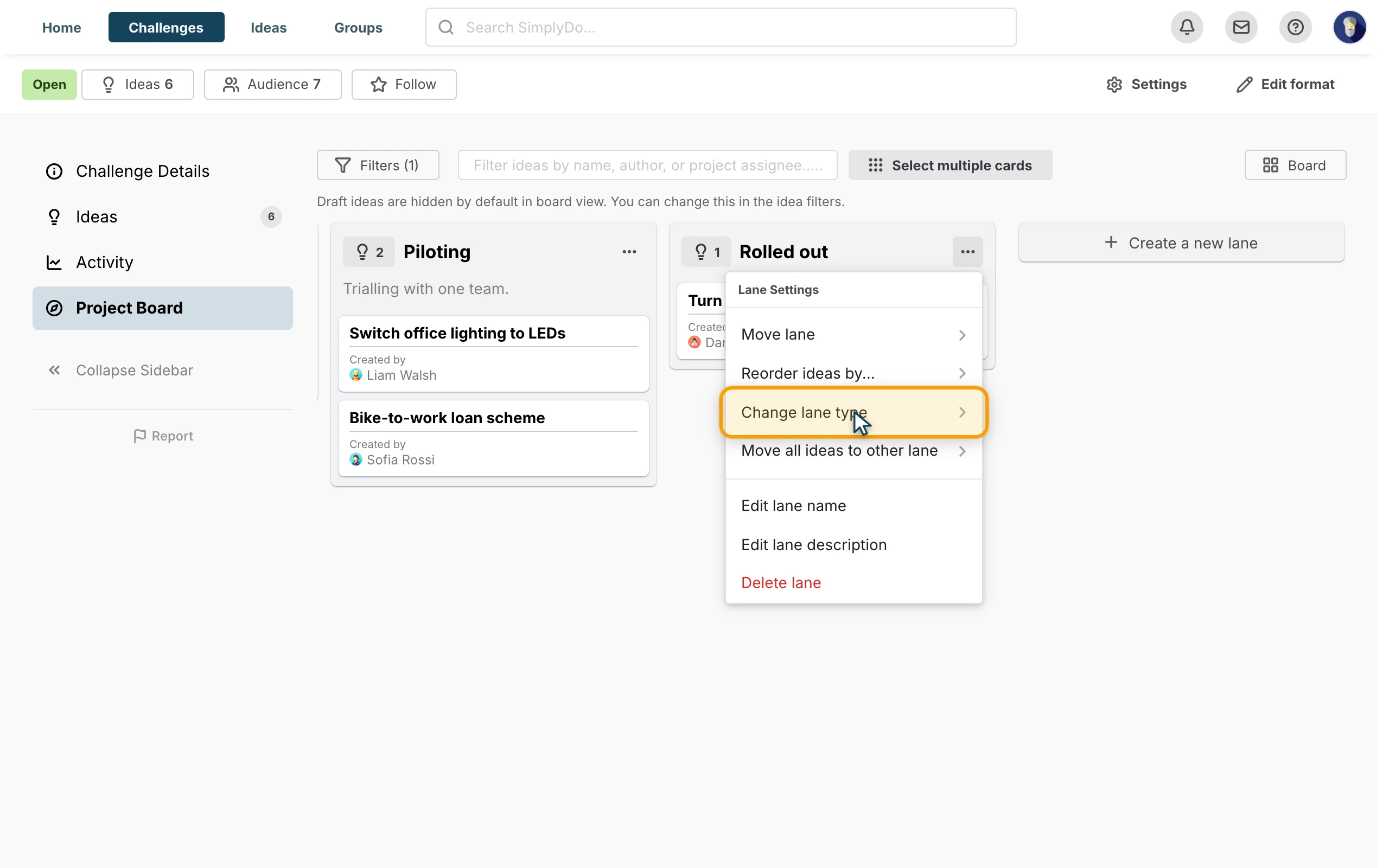Image resolution: width=1389 pixels, height=868 pixels.
Task: Toggle Select multiple cards mode
Action: point(950,165)
